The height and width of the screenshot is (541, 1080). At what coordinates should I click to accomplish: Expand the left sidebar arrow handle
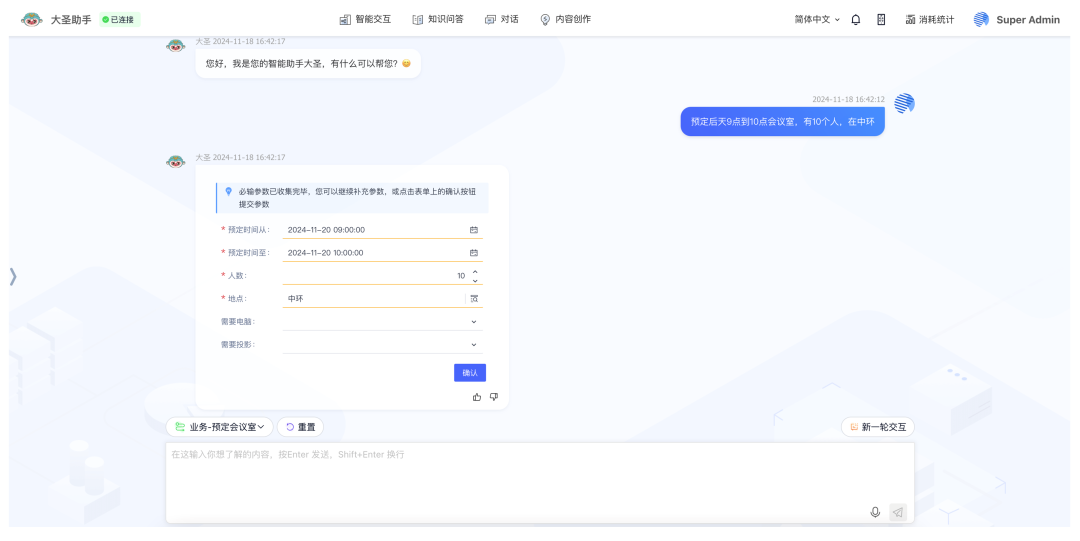coord(13,277)
